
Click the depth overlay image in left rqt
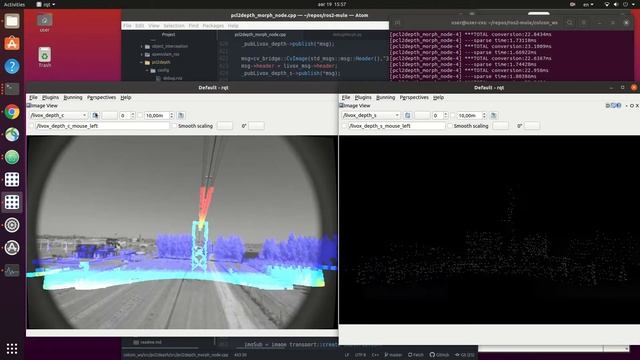pos(182,232)
